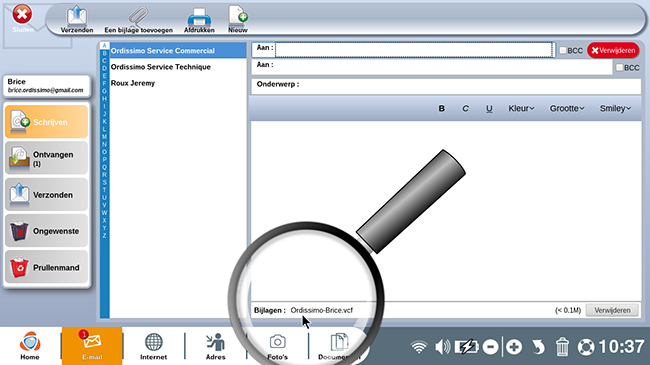Screen dimensions: 650x365
Task: Open the Verzonden sent folder
Action: click(46, 195)
